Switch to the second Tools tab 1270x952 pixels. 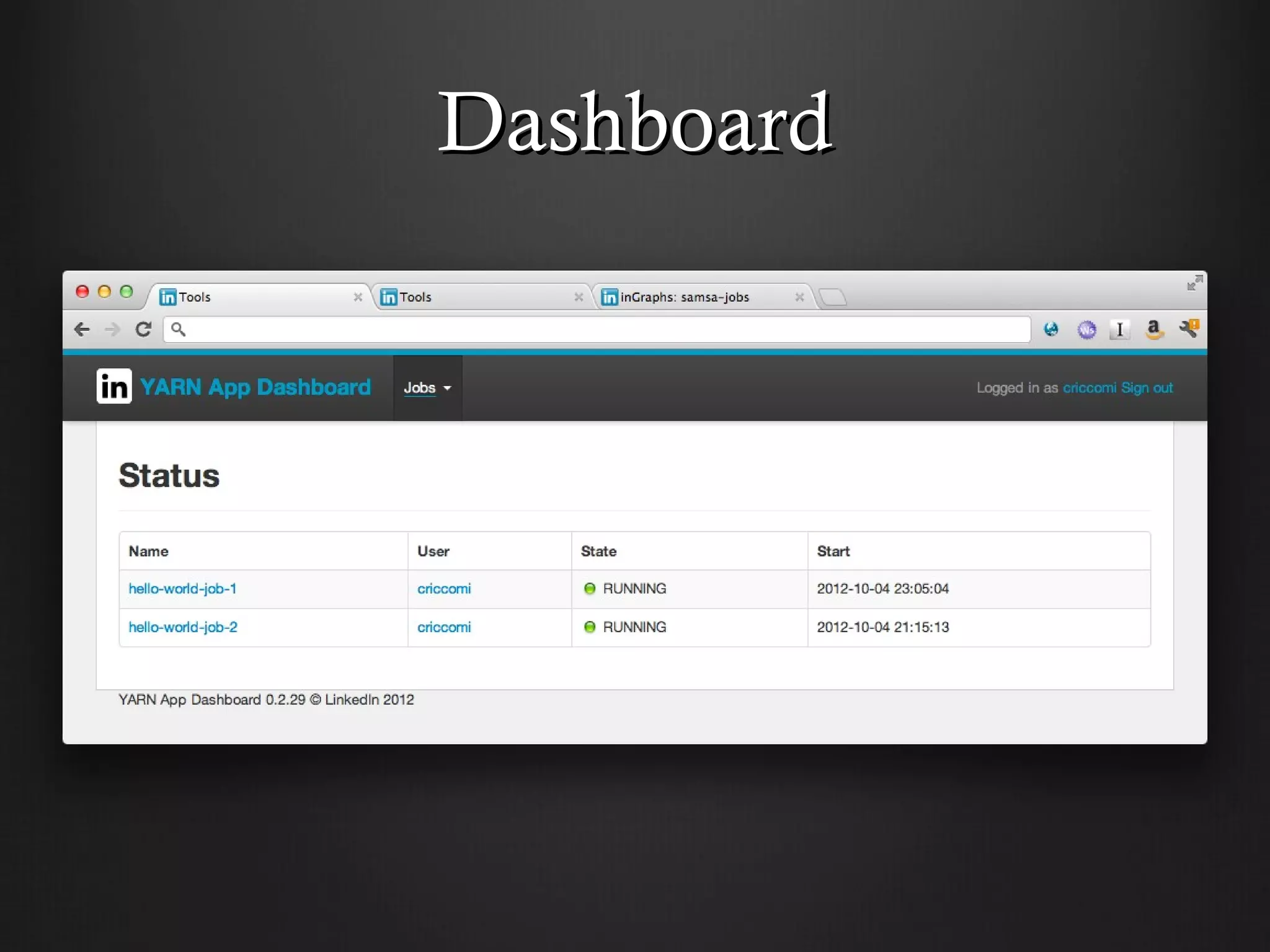coord(481,297)
